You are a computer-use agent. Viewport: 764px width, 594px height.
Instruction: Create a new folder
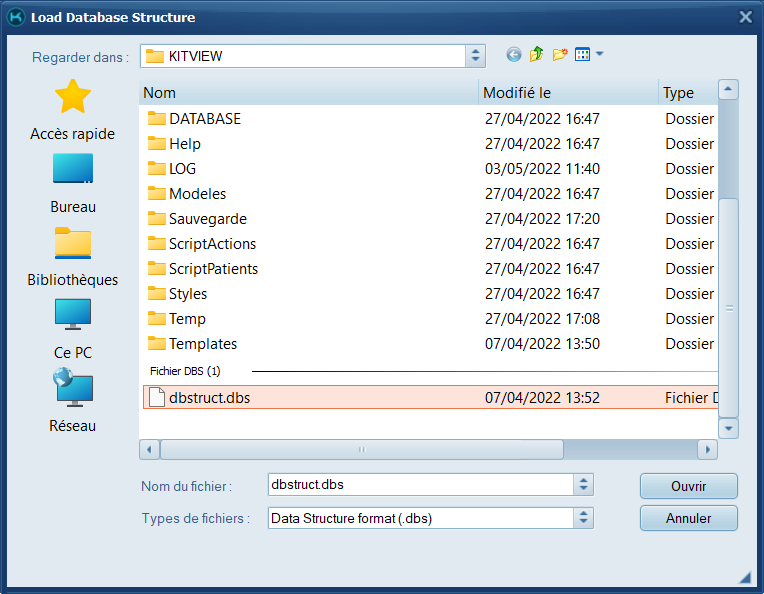tap(560, 55)
